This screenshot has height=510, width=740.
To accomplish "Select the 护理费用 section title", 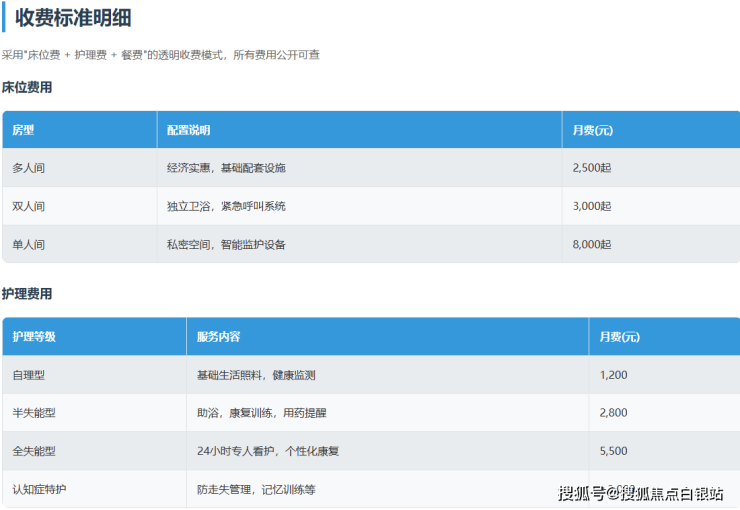I will click(x=27, y=294).
